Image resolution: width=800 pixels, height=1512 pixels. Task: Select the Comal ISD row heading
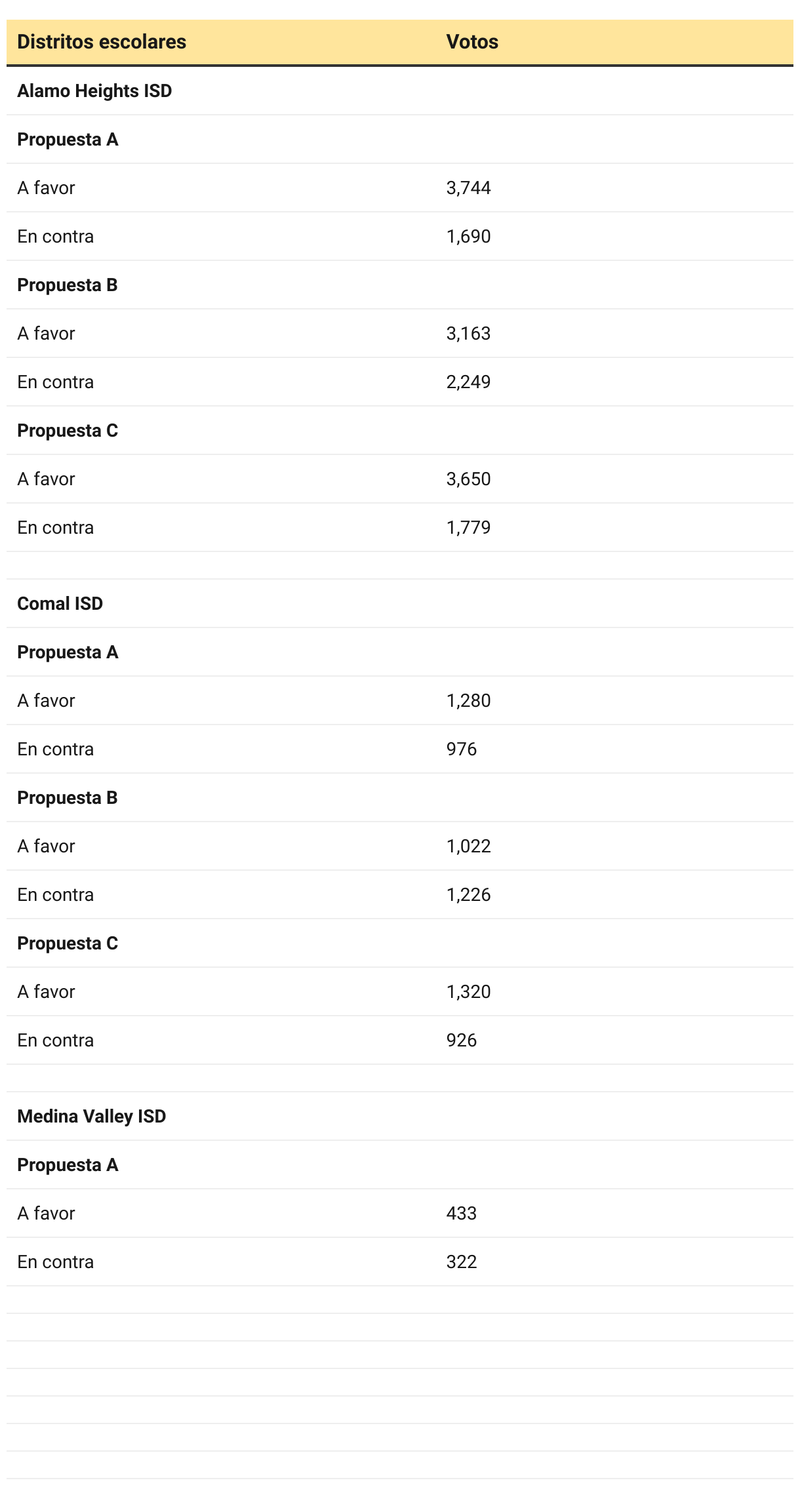click(60, 603)
